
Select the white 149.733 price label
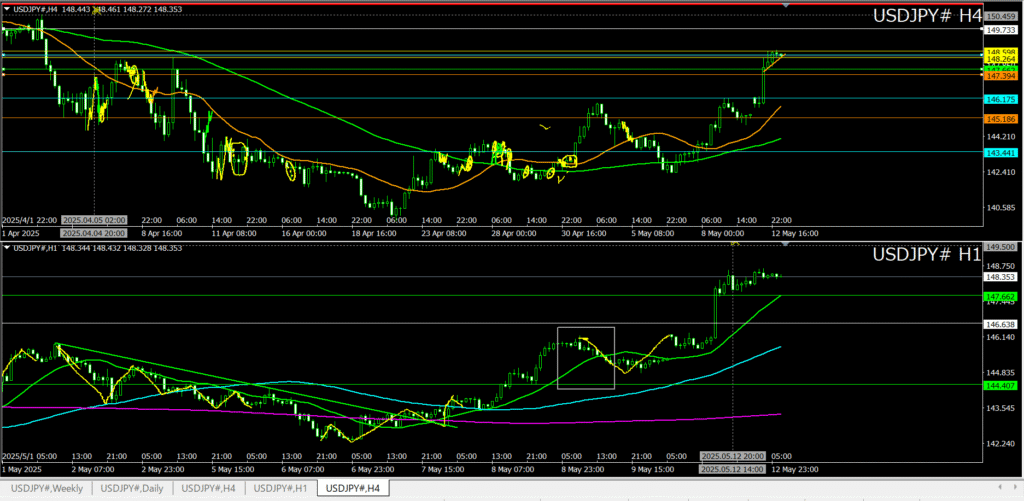[1001, 29]
